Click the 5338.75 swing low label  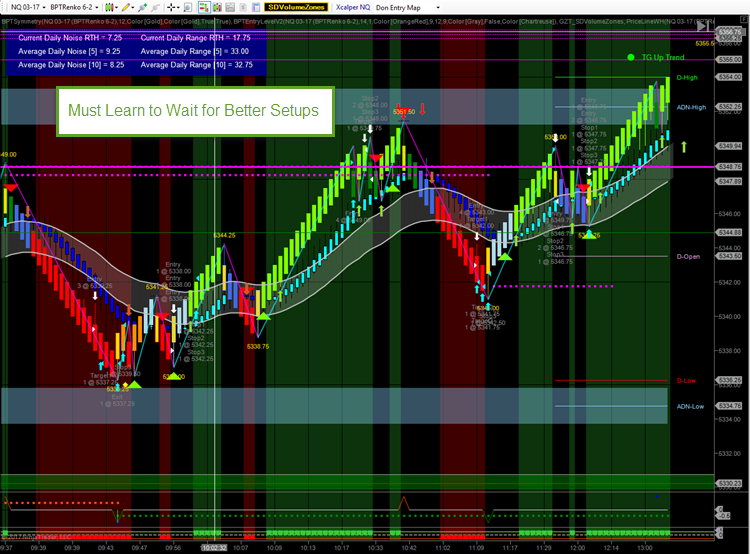pyautogui.click(x=258, y=346)
